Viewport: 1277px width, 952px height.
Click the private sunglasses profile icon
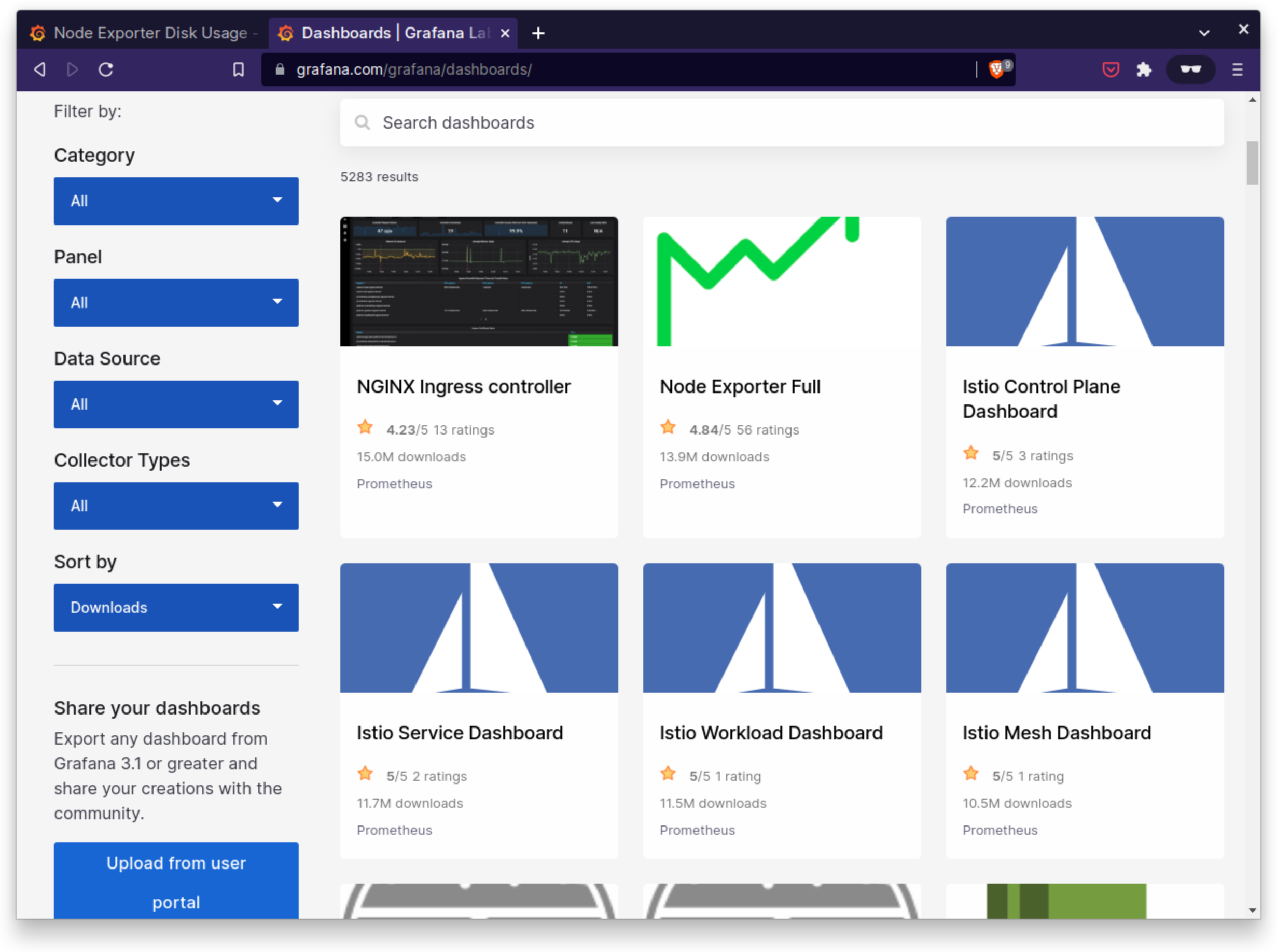[1190, 69]
